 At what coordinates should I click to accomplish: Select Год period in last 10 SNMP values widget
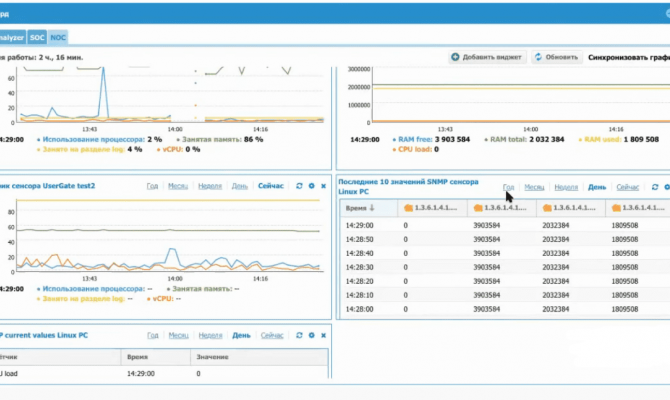point(508,187)
